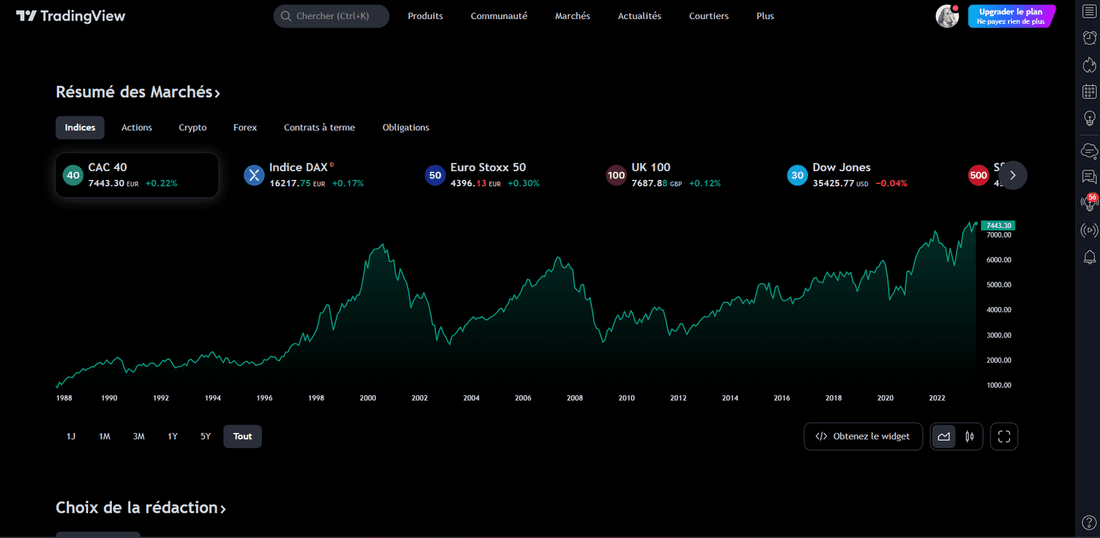Screen dimensions: 1100x538
Task: Switch to area chart style
Action: pyautogui.click(x=944, y=436)
